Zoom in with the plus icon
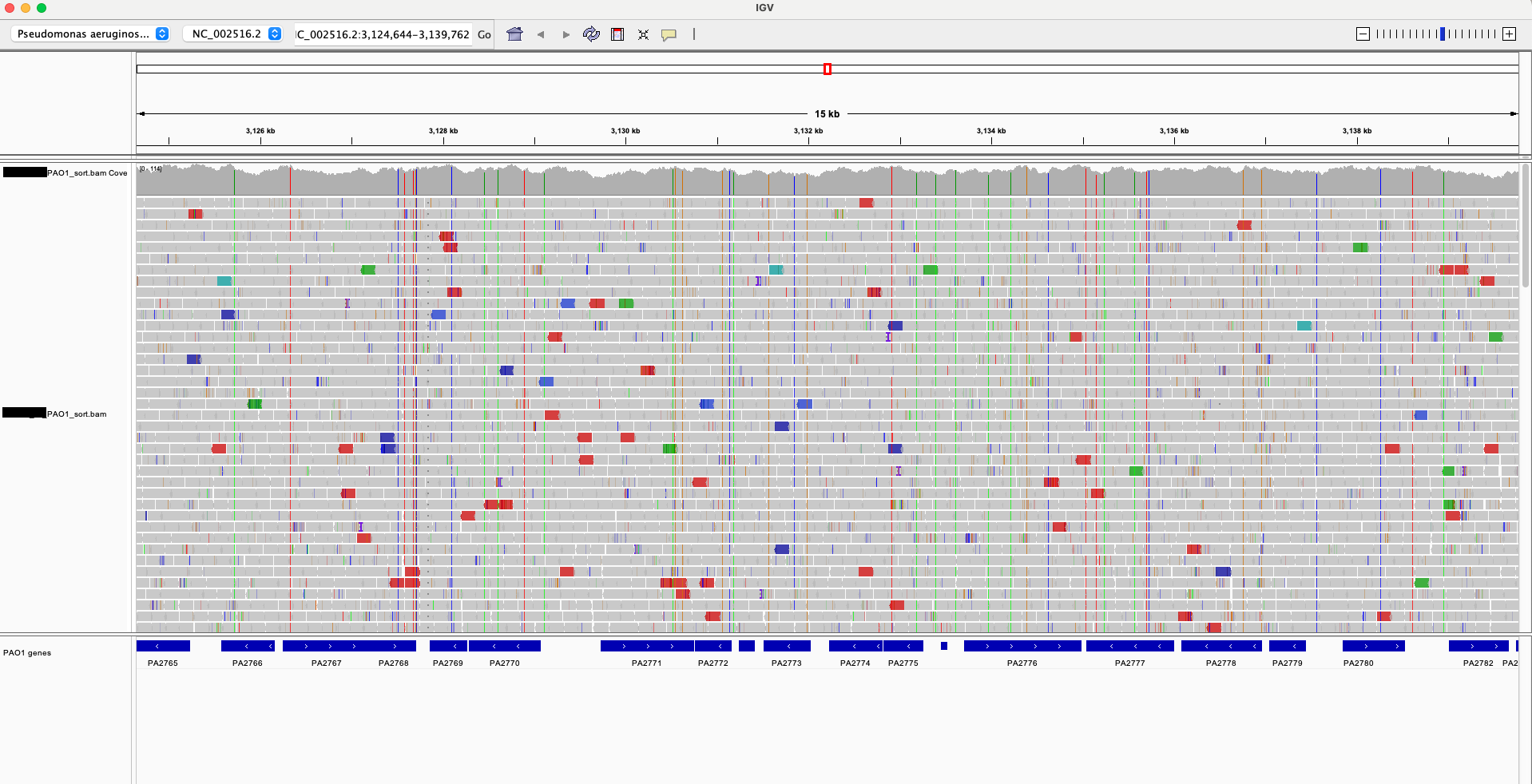Viewport: 1532px width, 784px height. [1509, 34]
